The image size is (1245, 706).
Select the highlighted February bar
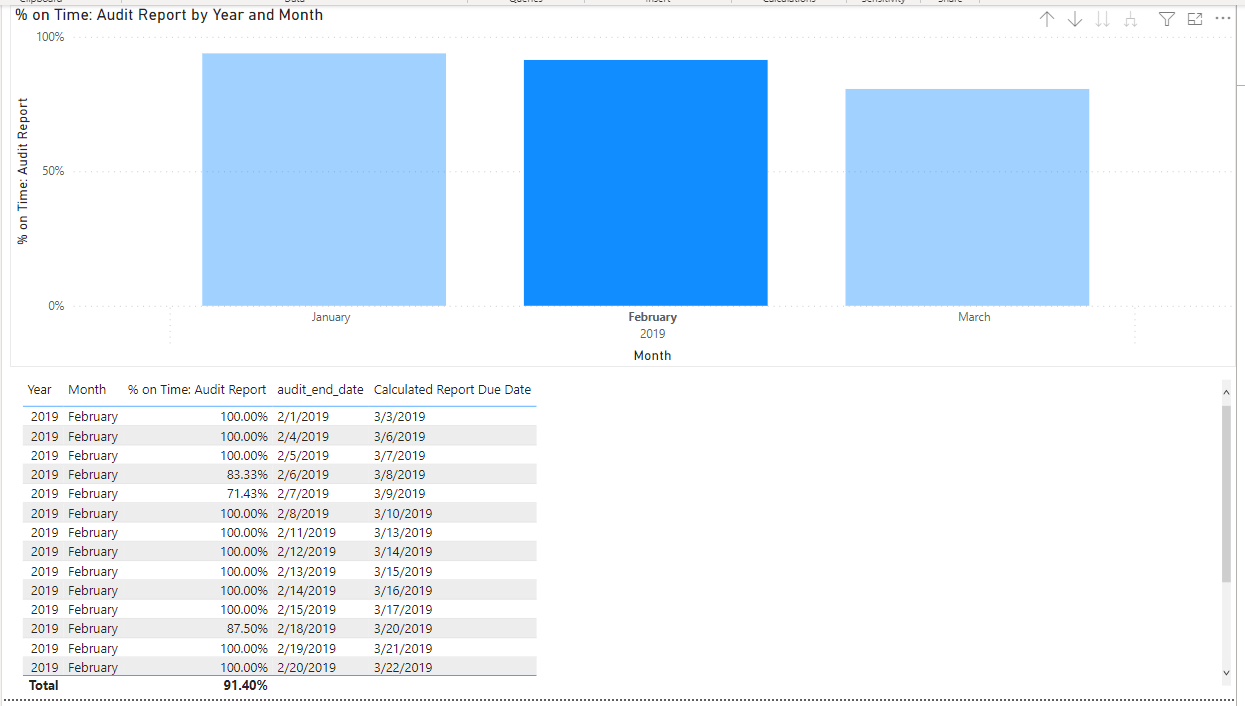click(646, 183)
